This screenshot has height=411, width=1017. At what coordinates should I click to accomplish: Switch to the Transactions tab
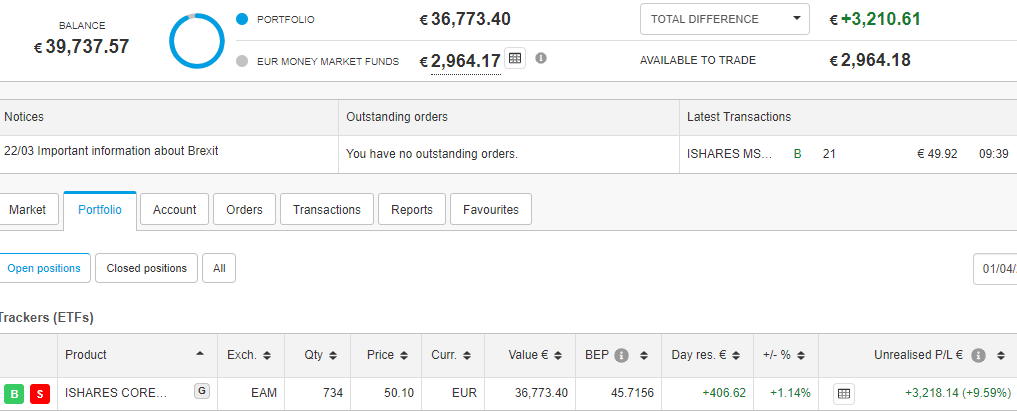(x=327, y=209)
